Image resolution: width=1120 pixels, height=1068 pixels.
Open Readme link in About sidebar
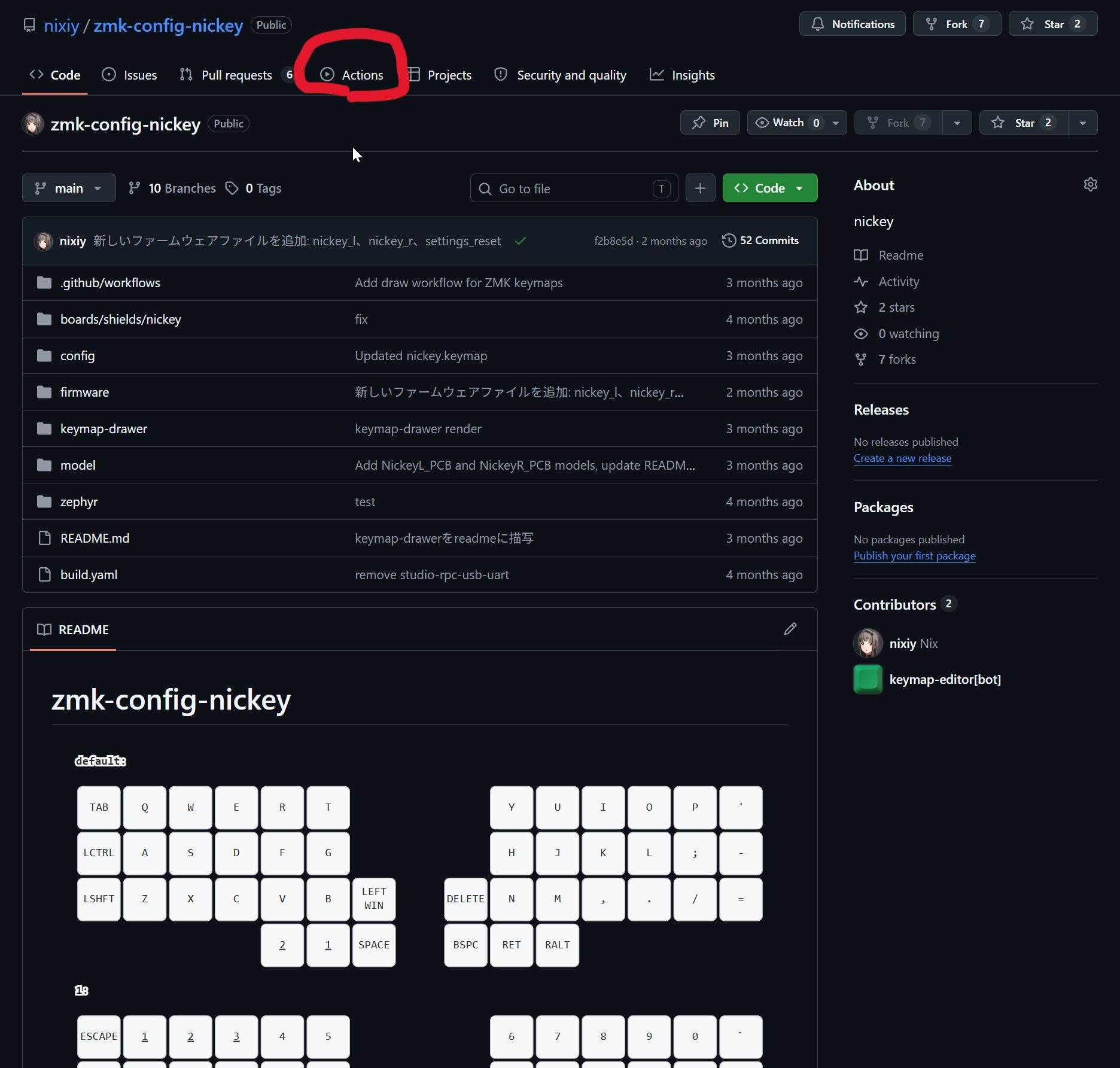888,255
